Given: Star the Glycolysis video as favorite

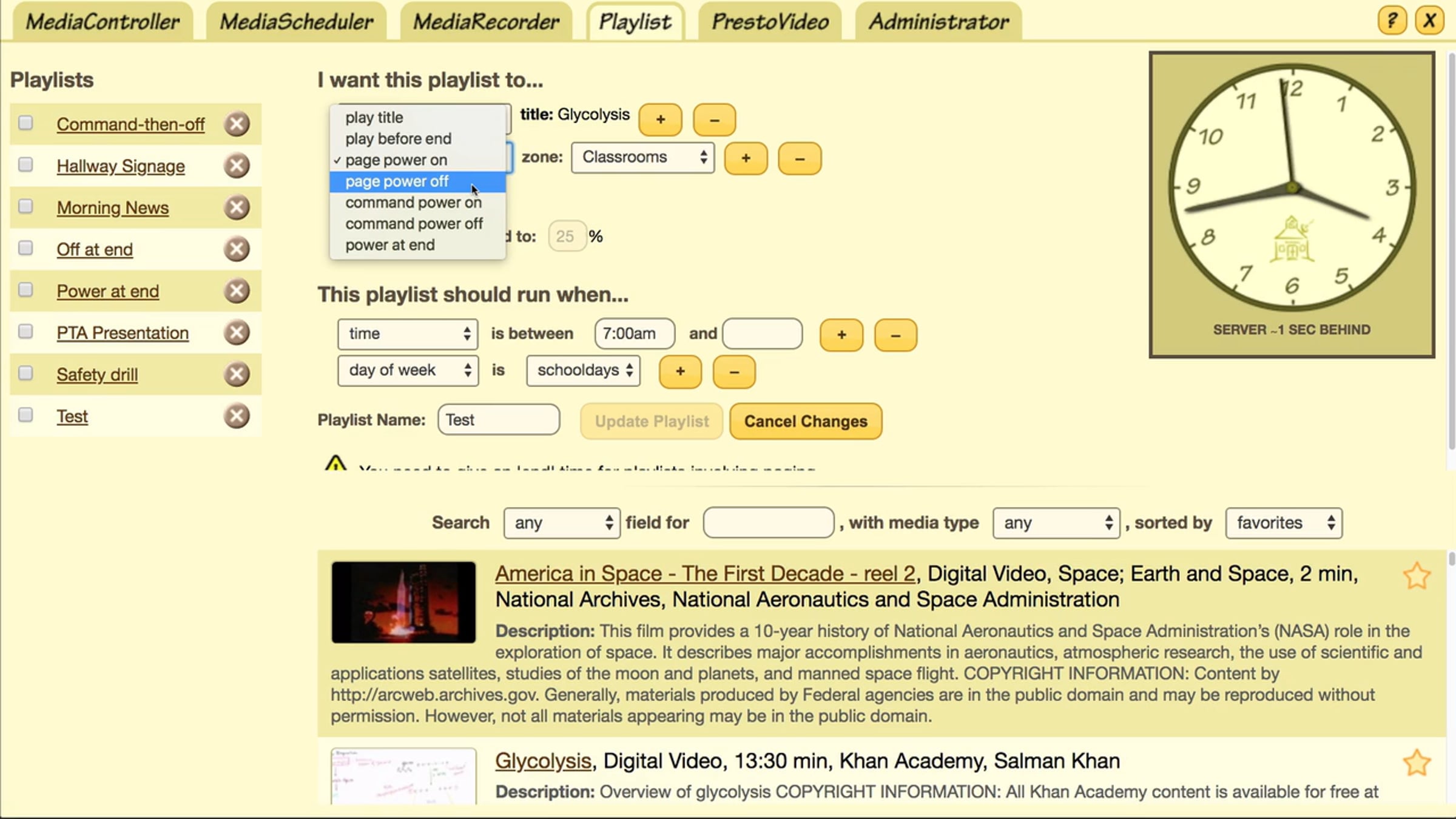Looking at the screenshot, I should [1417, 763].
